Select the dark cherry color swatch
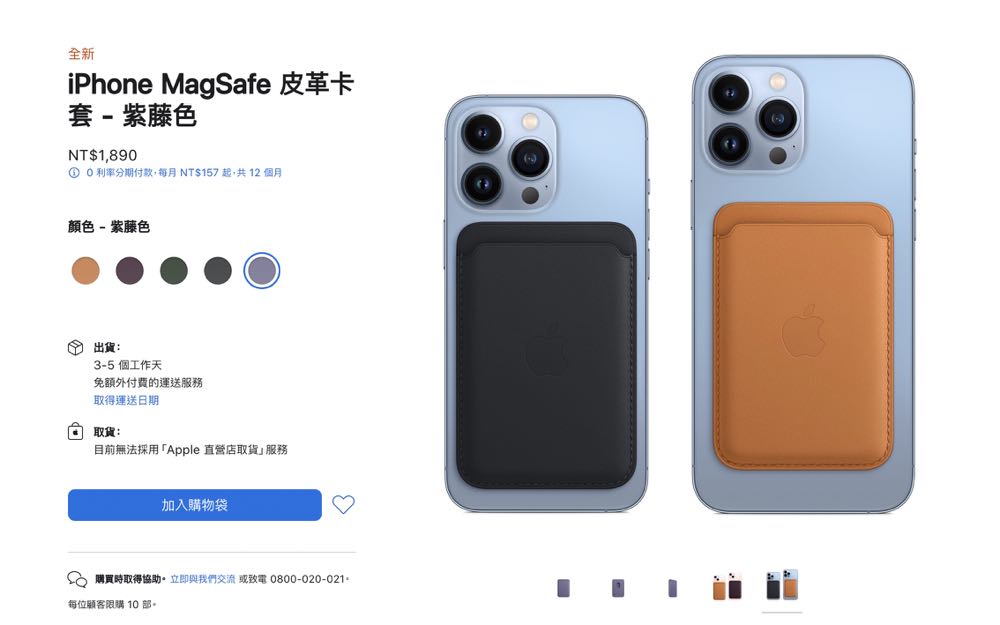The image size is (1000, 625). click(x=129, y=270)
